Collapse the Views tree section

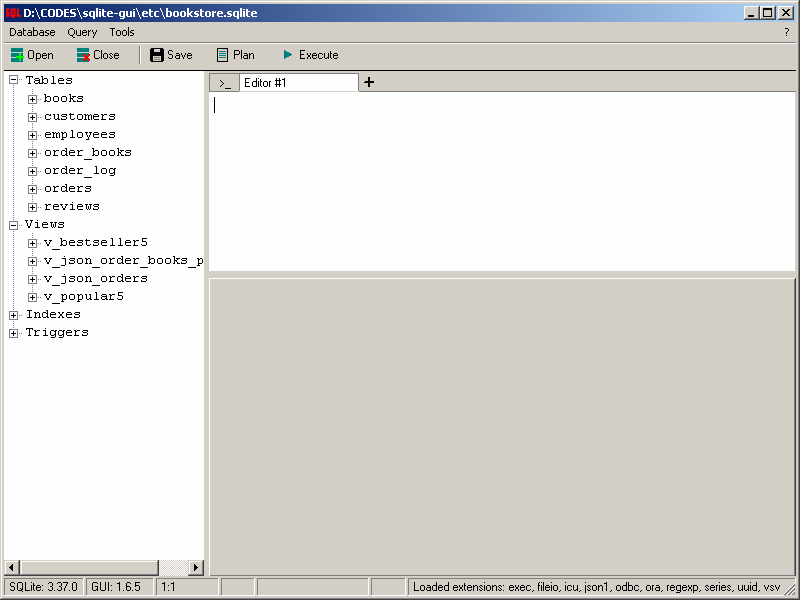14,225
